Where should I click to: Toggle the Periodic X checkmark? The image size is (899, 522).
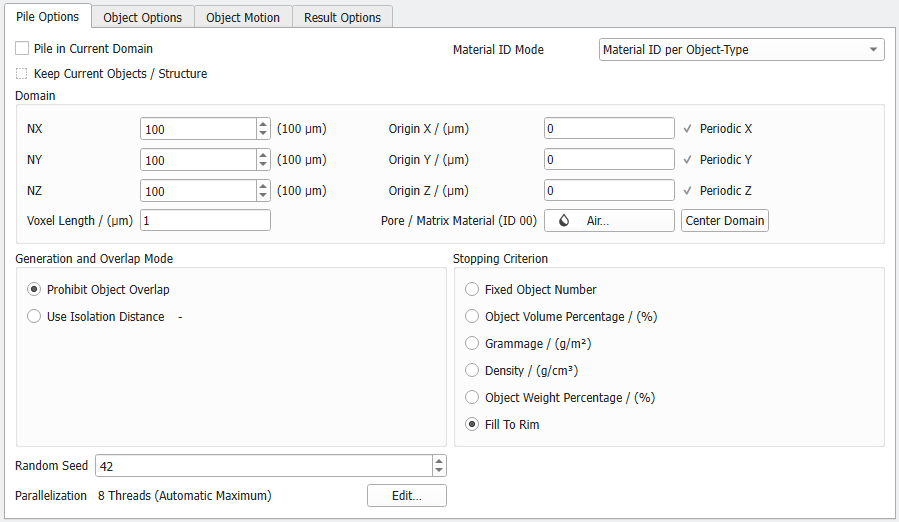687,128
